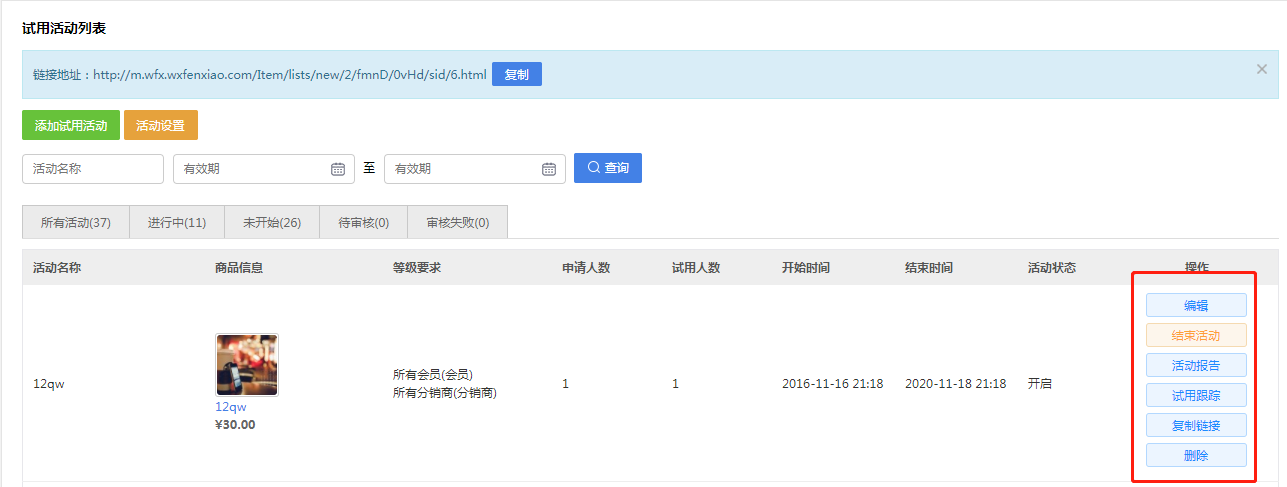Click the 12qw product thumbnail image

tap(247, 365)
